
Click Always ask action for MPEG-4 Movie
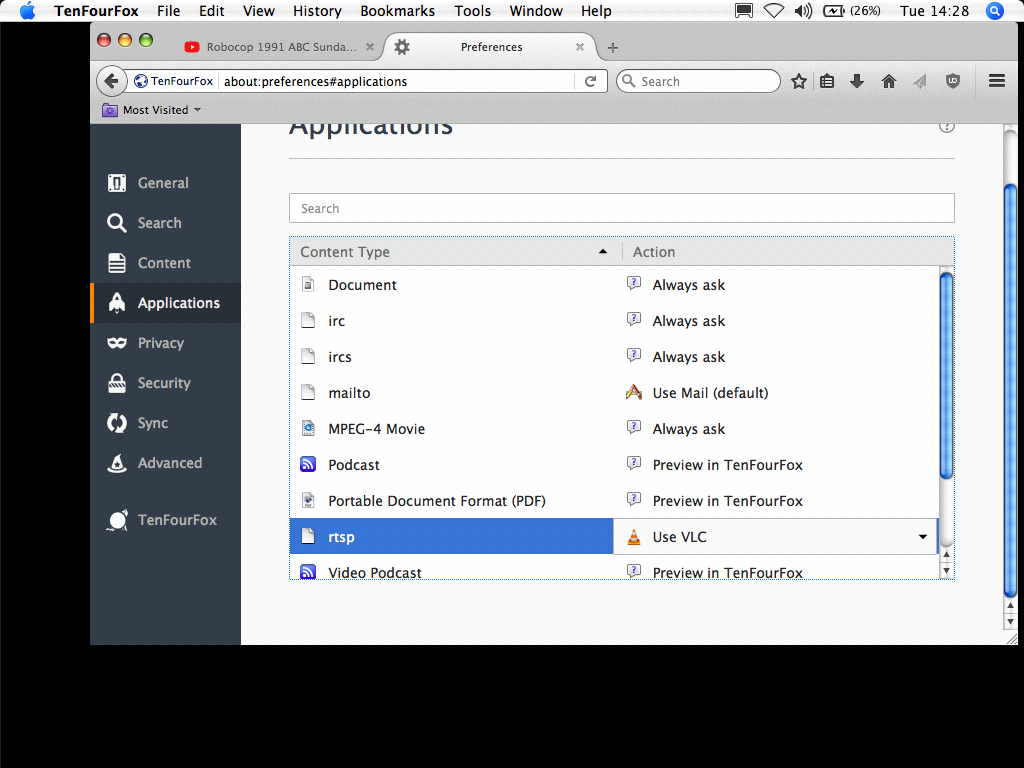tap(688, 428)
